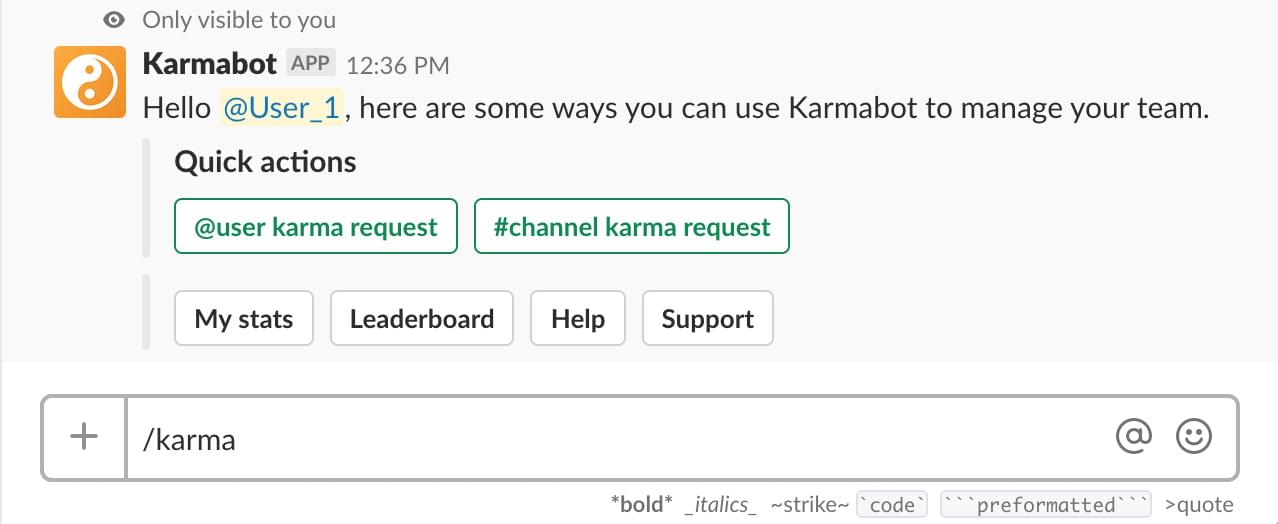Screen dimensions: 1278x524
Task: Open the @User_1 mention link
Action: pyautogui.click(x=282, y=107)
